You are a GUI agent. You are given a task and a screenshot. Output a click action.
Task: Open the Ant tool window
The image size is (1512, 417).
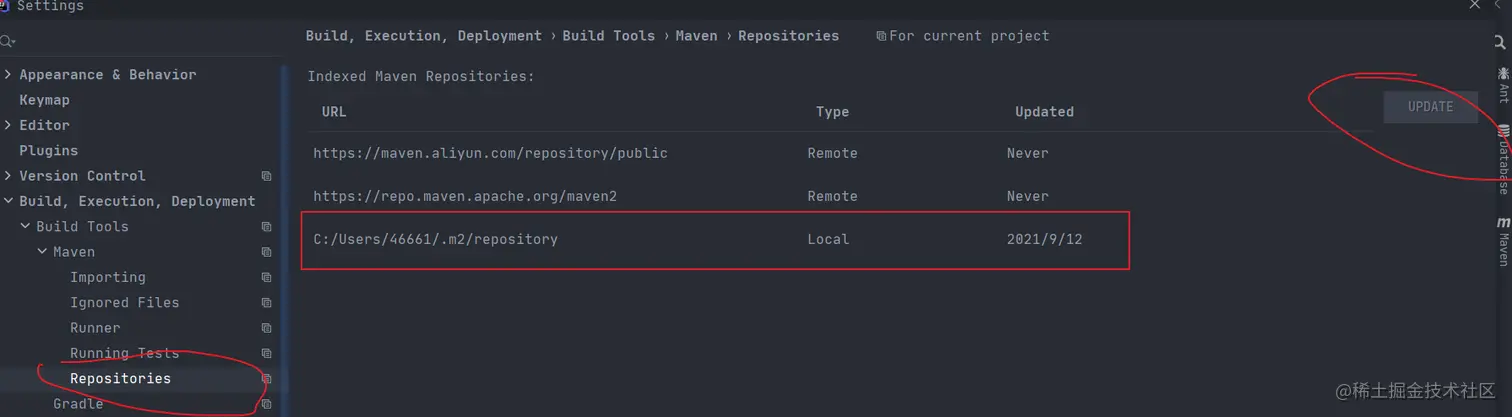pyautogui.click(x=1502, y=85)
